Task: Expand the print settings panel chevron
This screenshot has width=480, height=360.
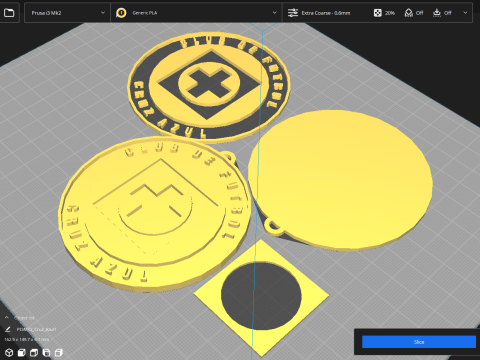Action: [465, 13]
